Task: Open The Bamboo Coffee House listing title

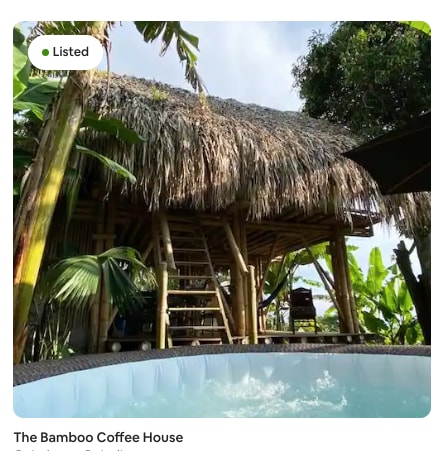Action: point(98,437)
